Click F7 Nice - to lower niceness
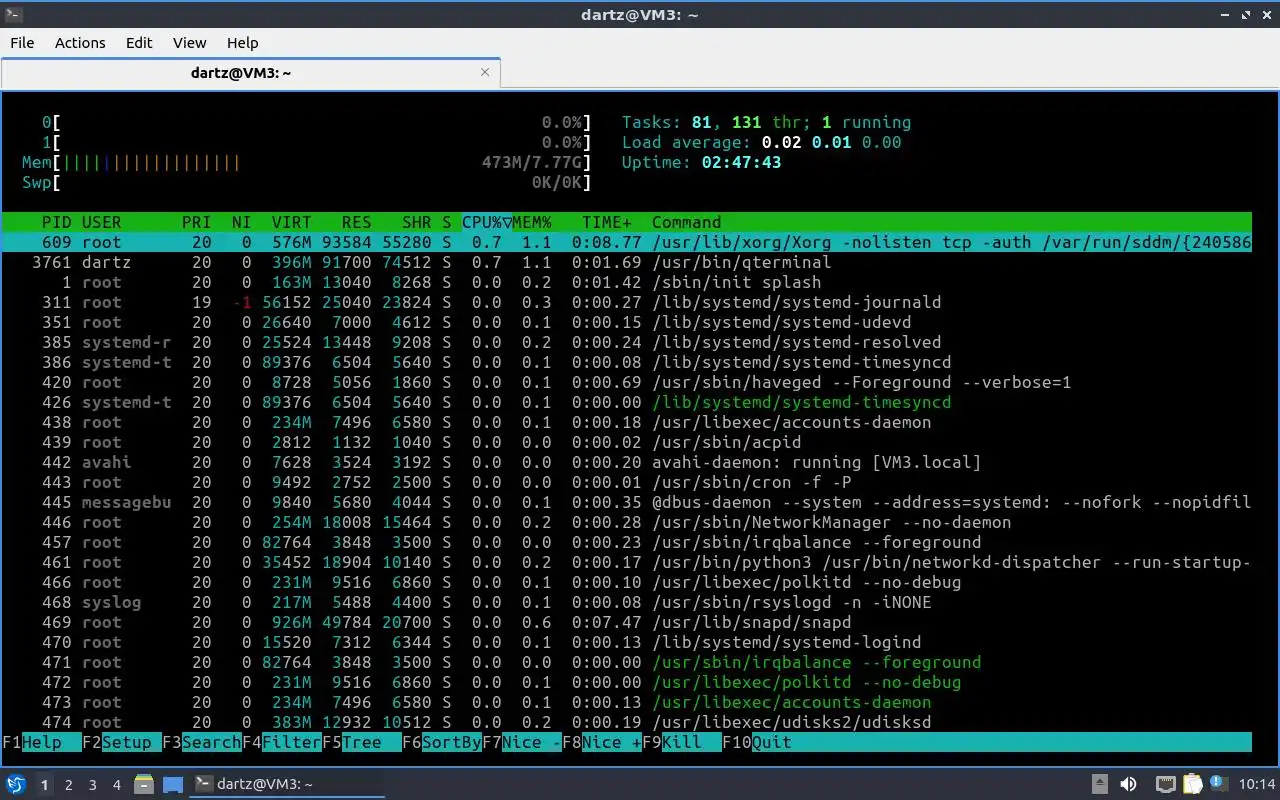Viewport: 1280px width, 800px height. pos(521,742)
